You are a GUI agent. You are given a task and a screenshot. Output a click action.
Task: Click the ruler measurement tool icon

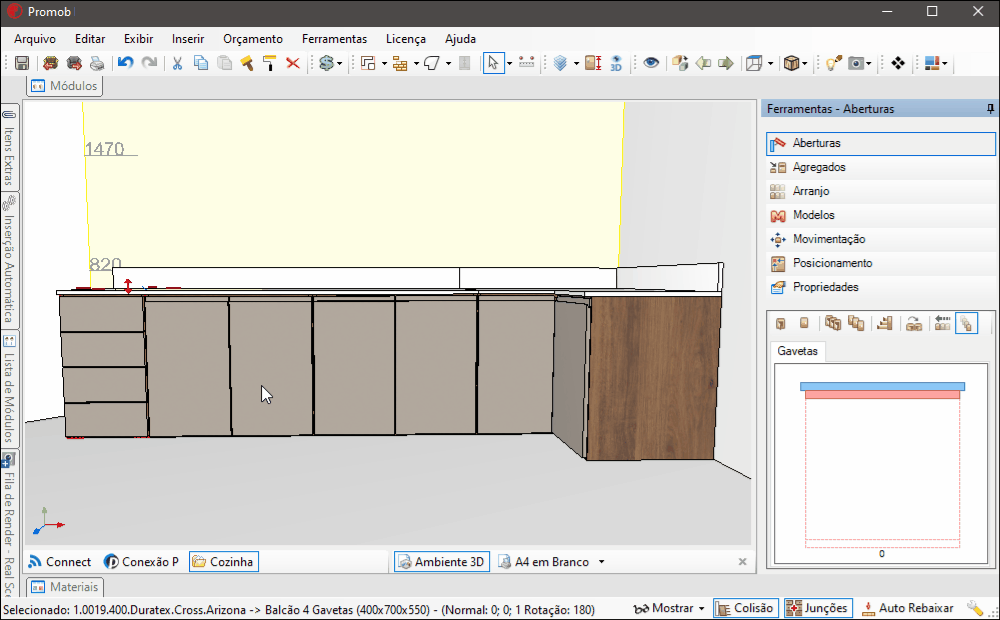click(526, 63)
